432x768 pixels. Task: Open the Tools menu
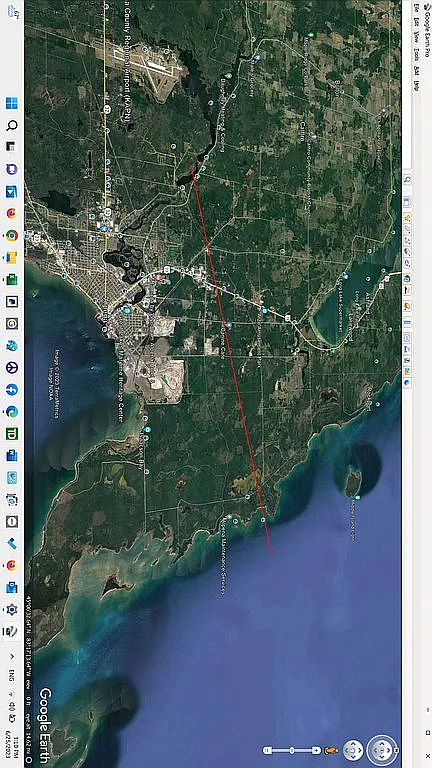(x=416, y=54)
